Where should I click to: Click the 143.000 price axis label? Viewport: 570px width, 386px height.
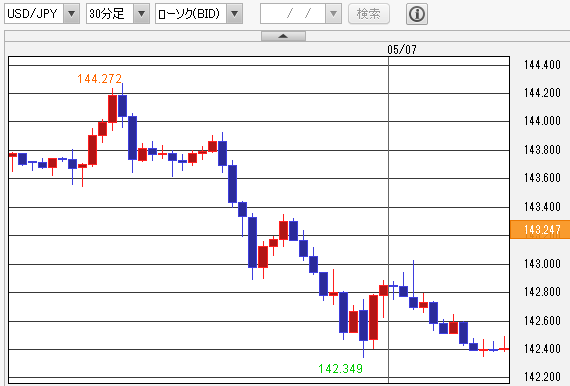(542, 264)
